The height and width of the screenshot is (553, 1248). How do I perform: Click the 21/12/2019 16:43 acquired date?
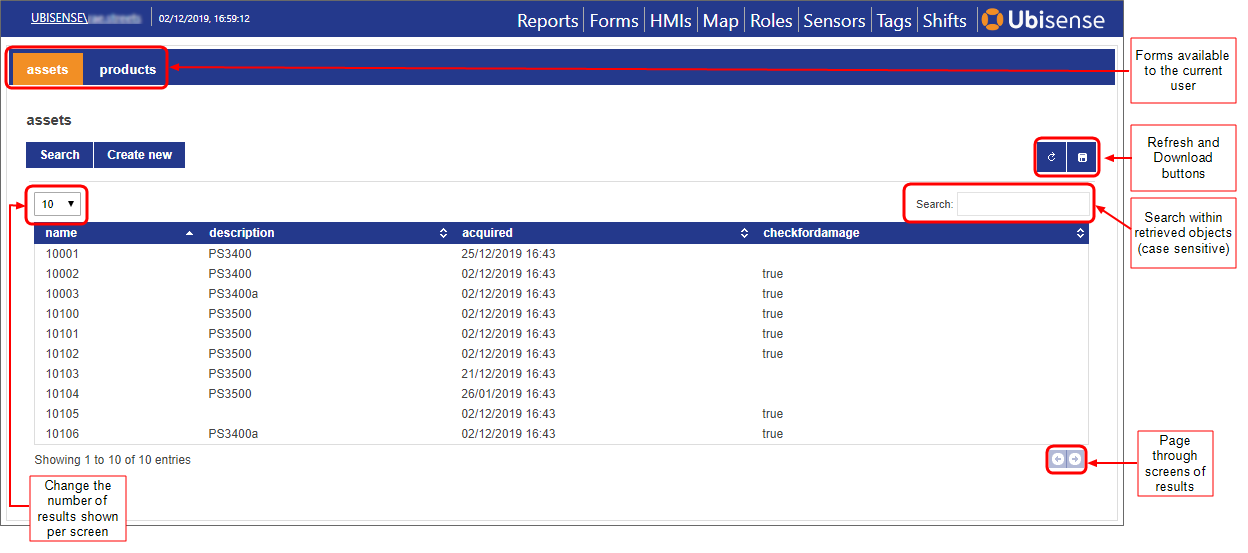tap(508, 374)
